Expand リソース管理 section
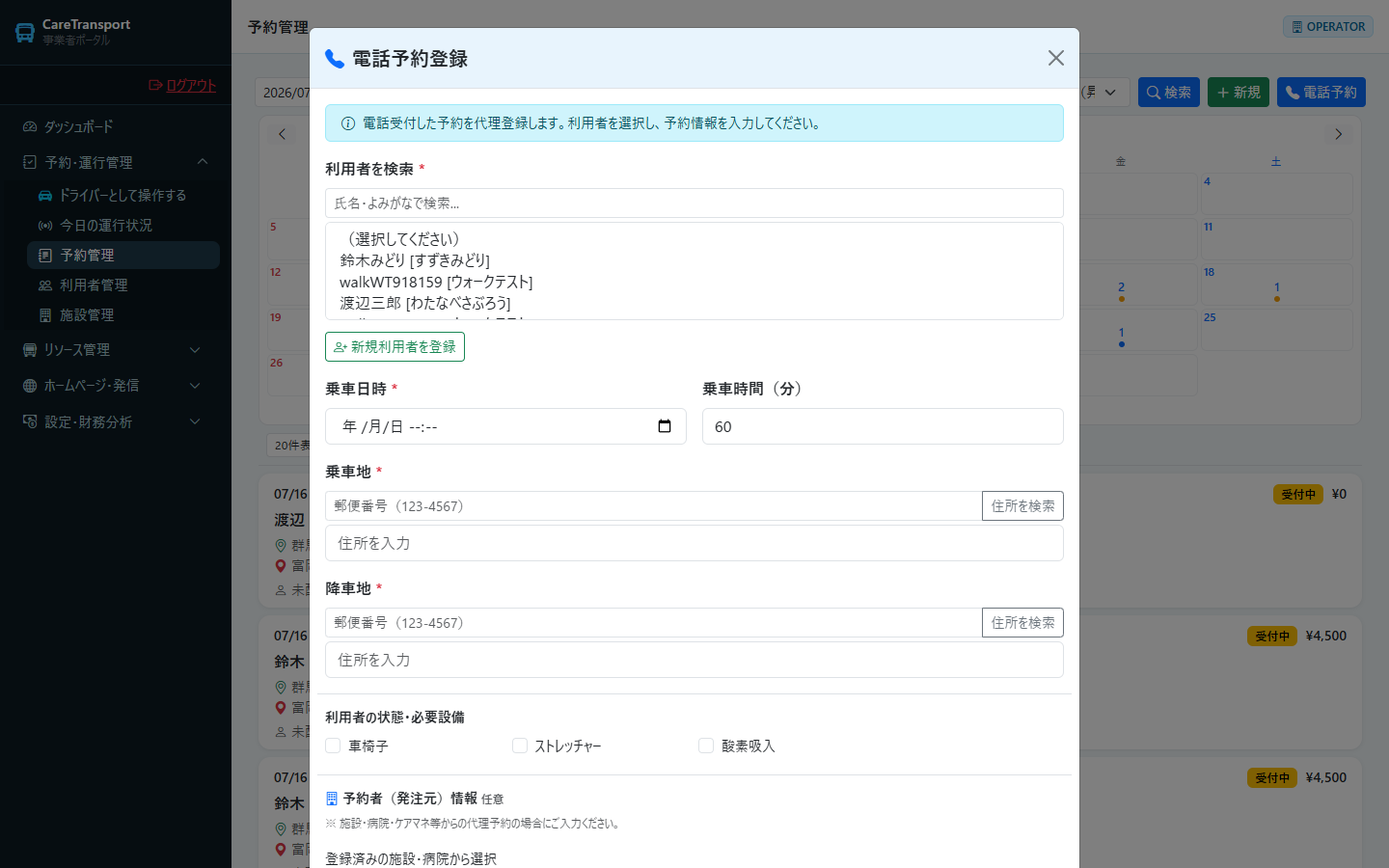Screen dimensions: 1389x868 coord(116,349)
